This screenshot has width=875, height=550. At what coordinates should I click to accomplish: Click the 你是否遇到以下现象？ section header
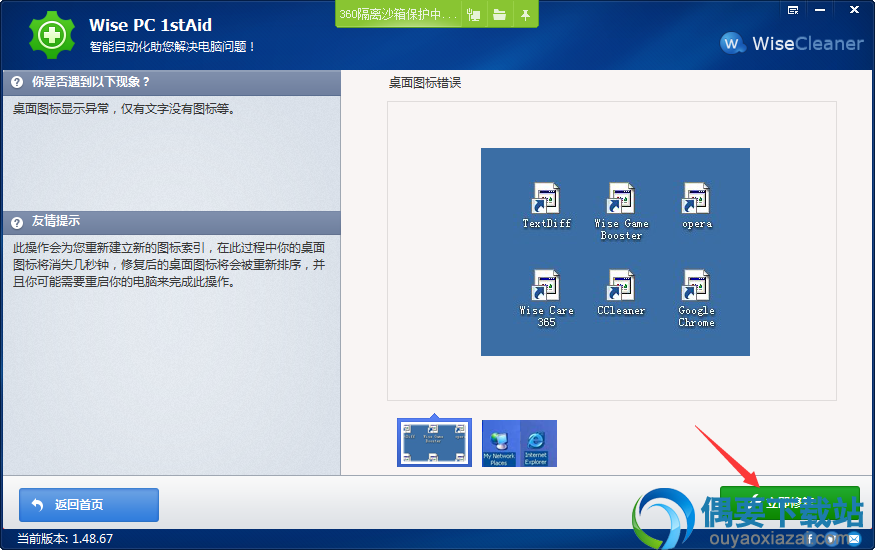171,83
